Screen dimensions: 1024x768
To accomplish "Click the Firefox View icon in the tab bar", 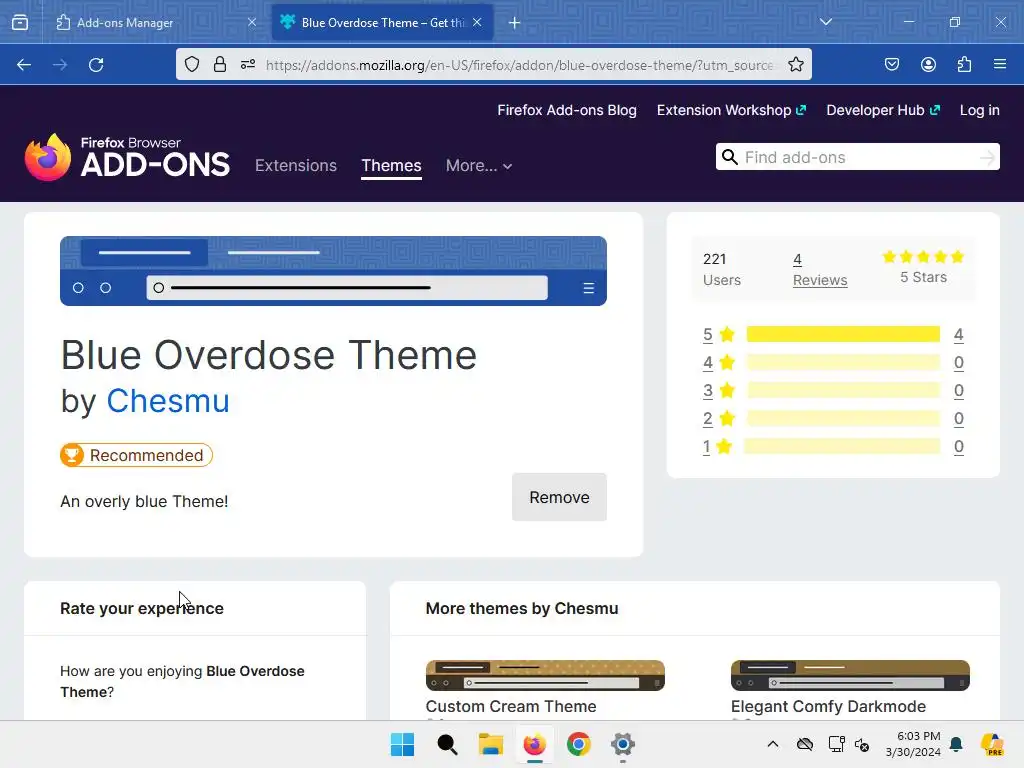I will [20, 23].
